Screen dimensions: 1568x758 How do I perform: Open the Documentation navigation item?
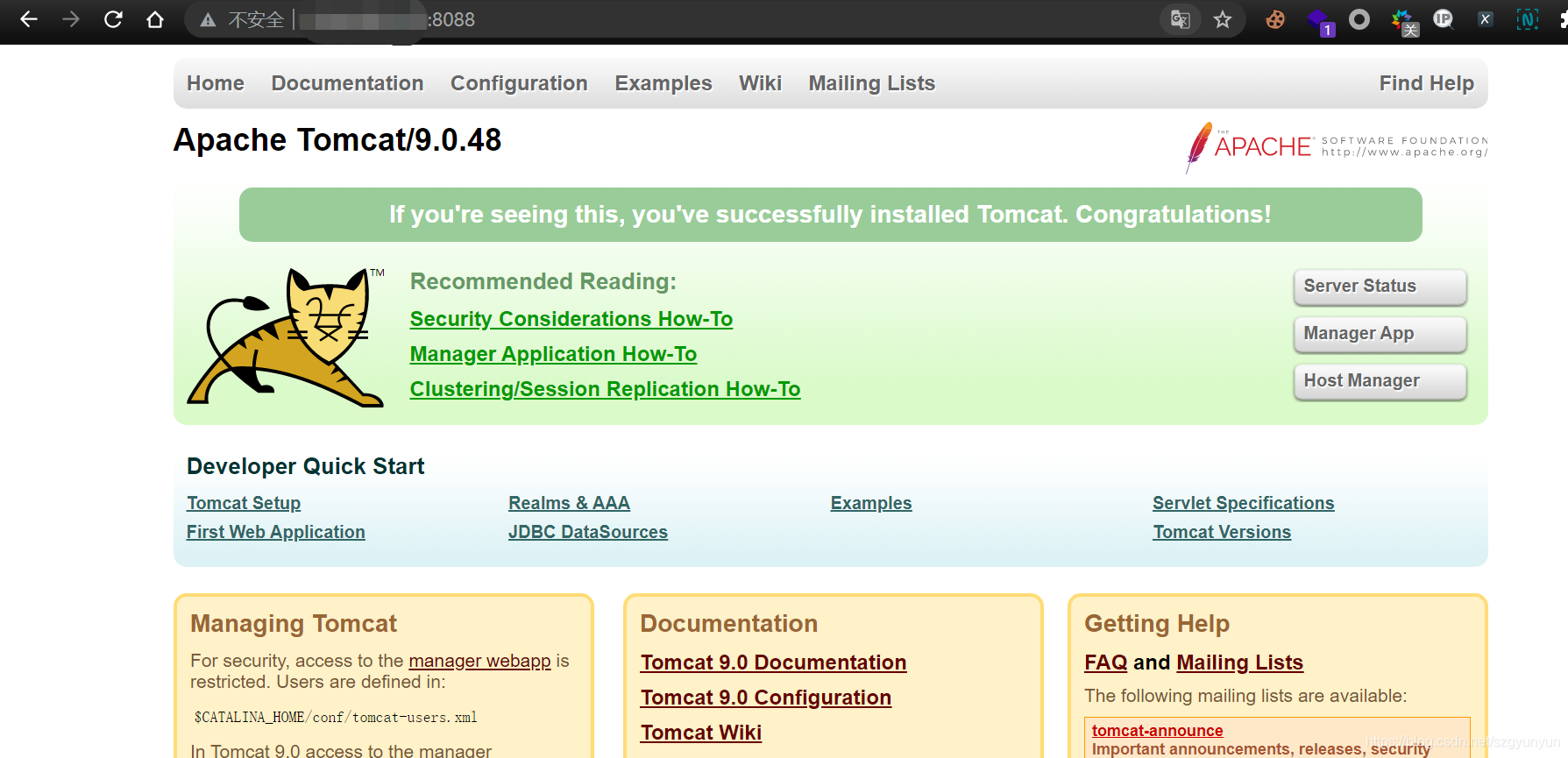pyautogui.click(x=347, y=83)
